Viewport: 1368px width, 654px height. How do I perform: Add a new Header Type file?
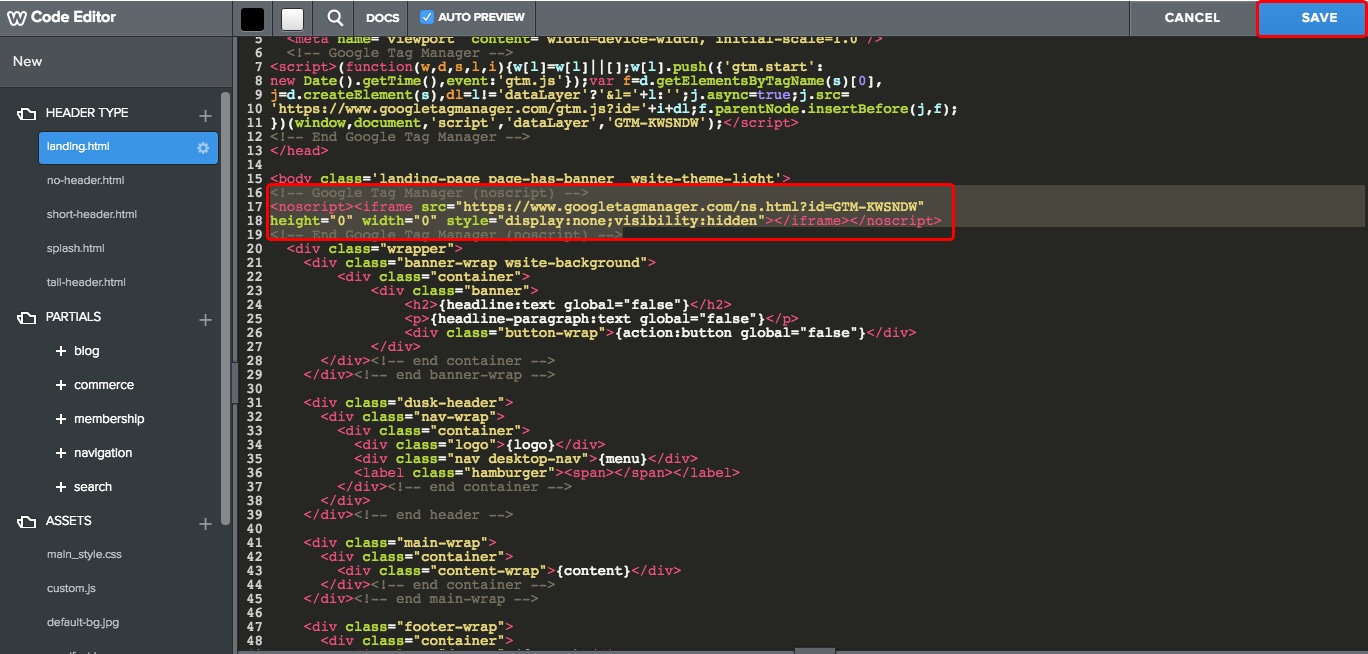click(205, 115)
